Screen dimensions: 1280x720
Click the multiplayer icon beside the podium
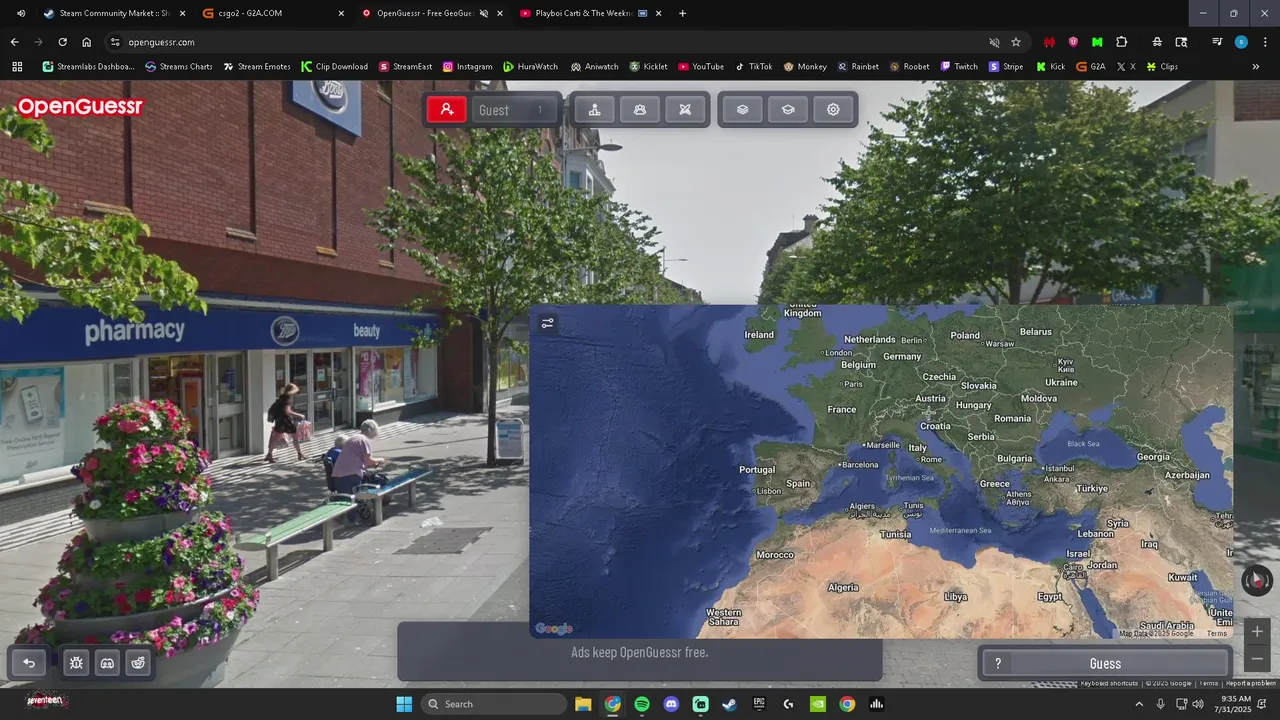640,110
